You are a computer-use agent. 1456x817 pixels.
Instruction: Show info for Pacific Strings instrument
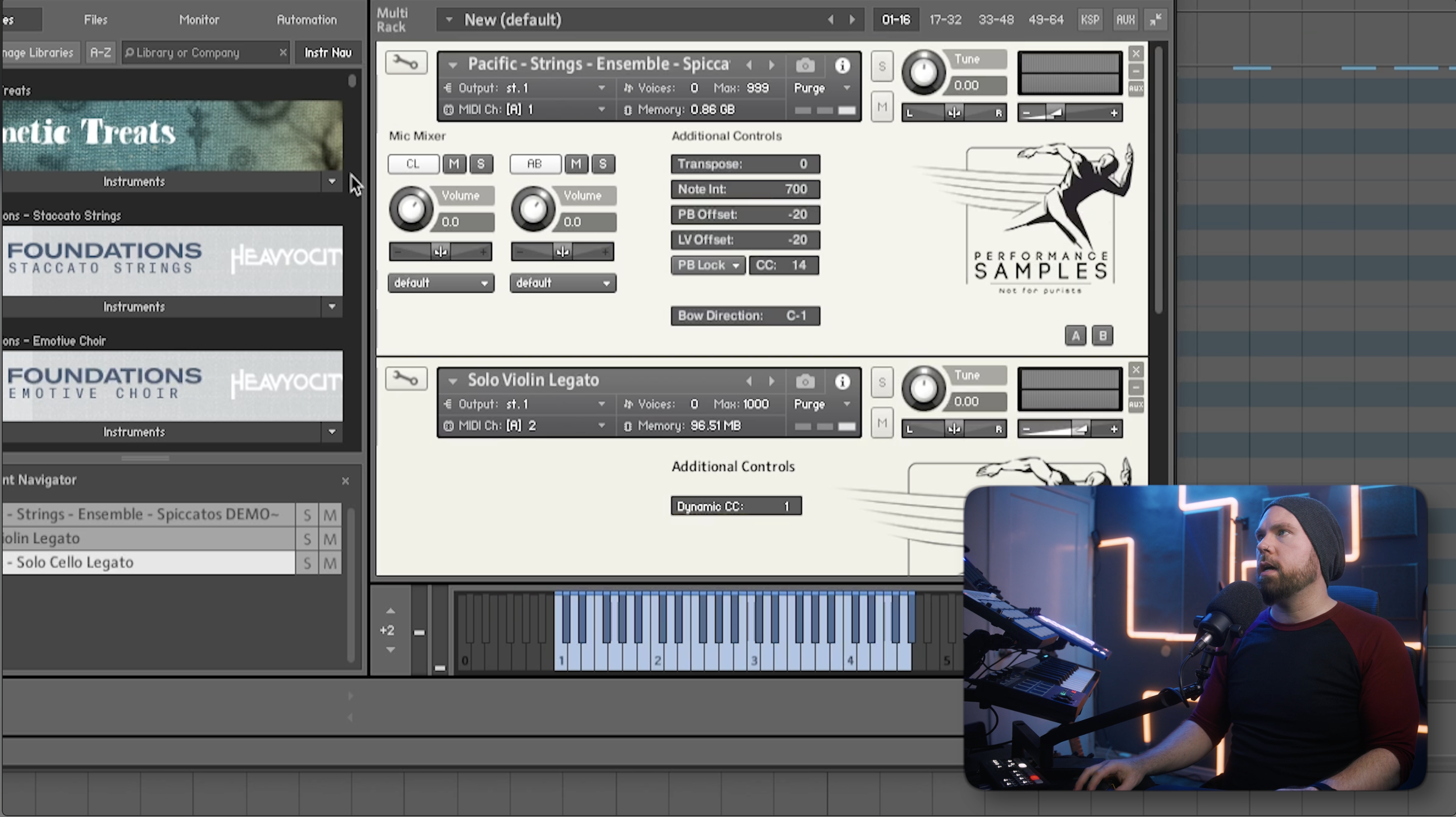click(x=842, y=66)
